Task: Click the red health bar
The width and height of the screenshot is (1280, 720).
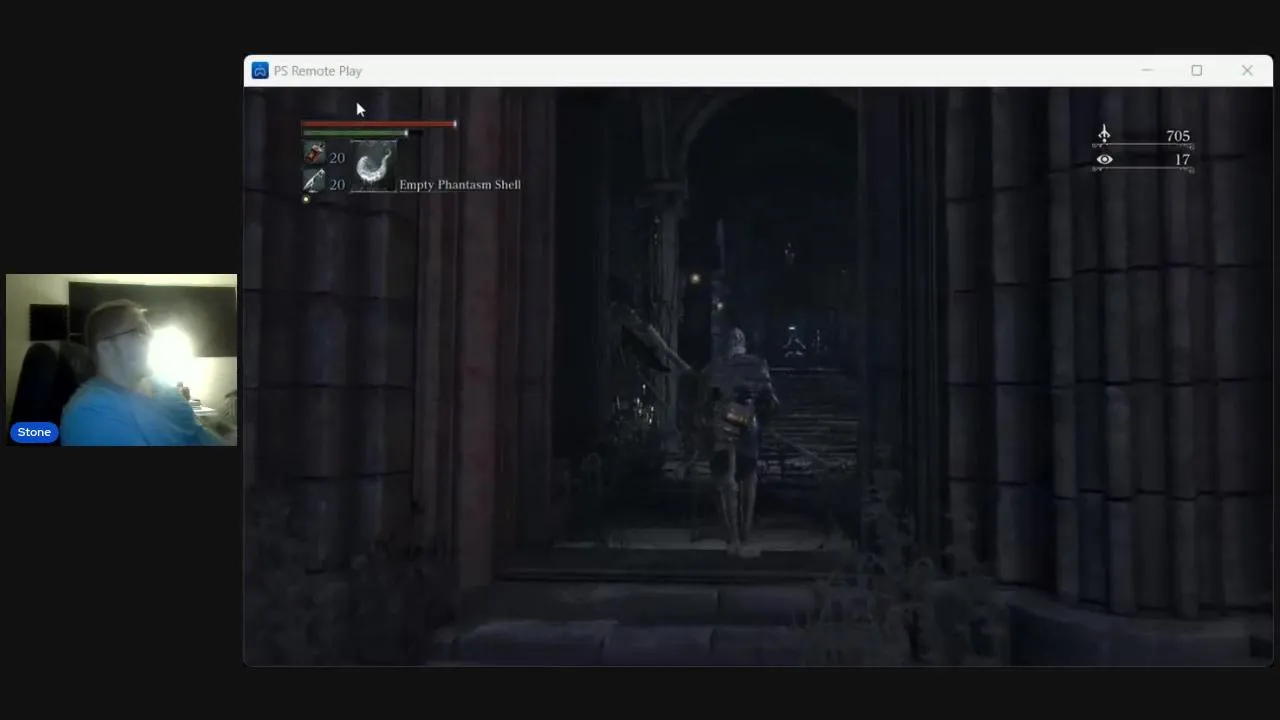Action: [379, 124]
